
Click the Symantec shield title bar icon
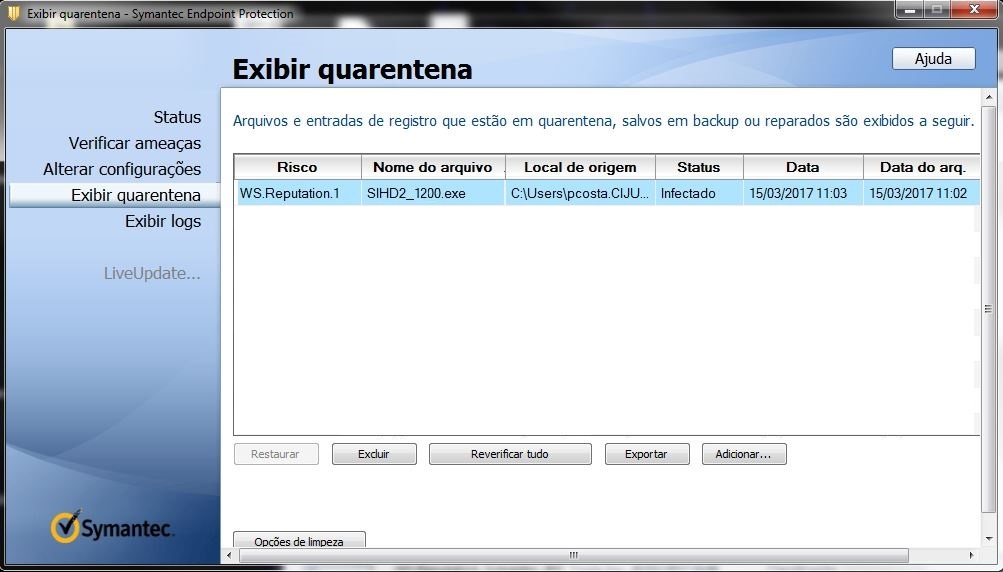click(x=13, y=13)
